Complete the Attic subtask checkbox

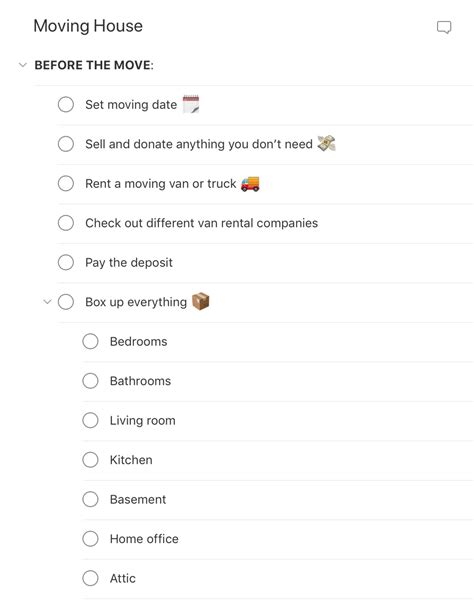pos(90,578)
